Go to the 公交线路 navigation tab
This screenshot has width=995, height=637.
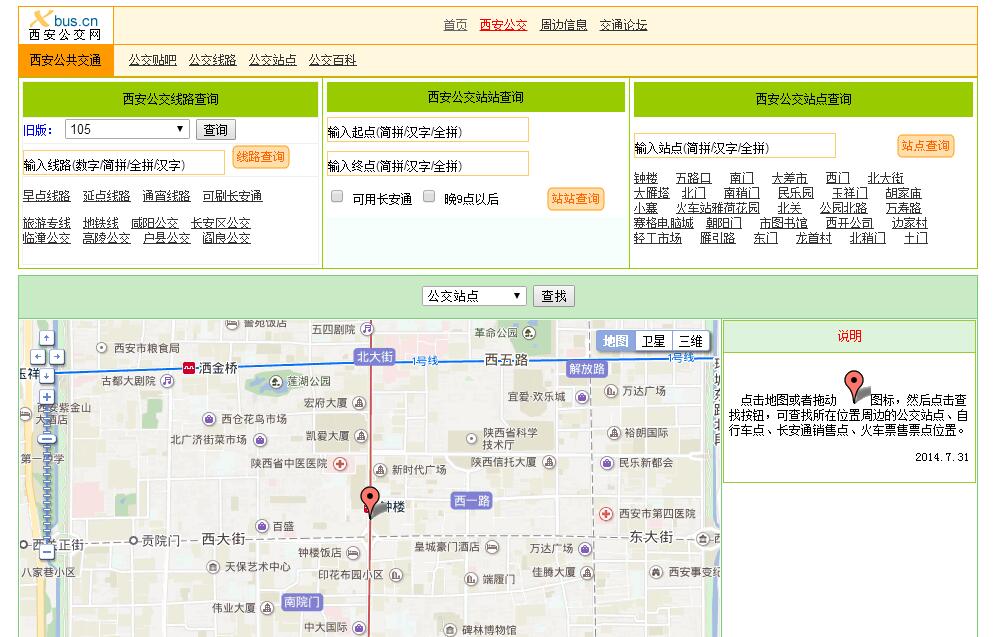(212, 60)
